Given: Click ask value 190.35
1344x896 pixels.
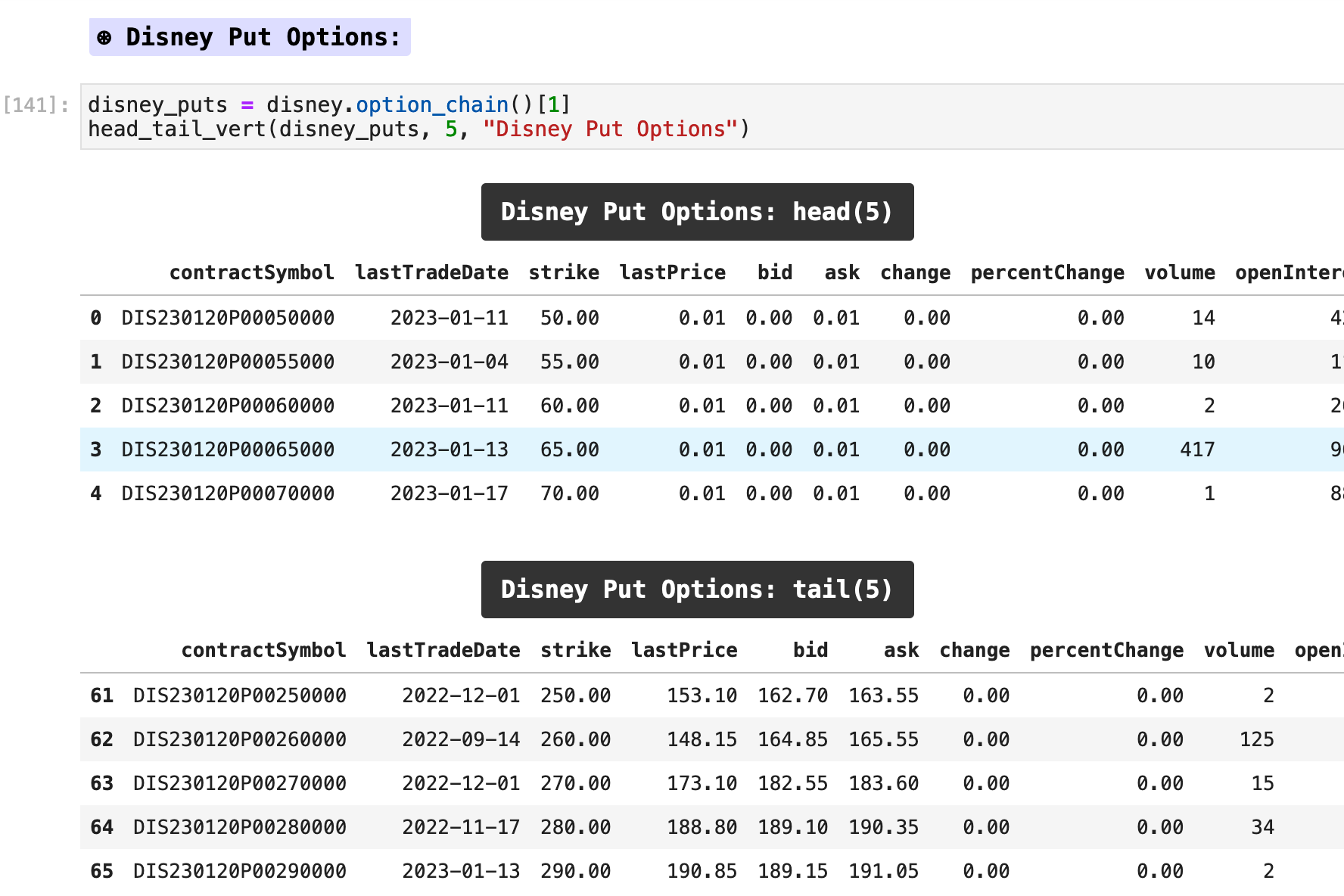Looking at the screenshot, I should click(883, 827).
